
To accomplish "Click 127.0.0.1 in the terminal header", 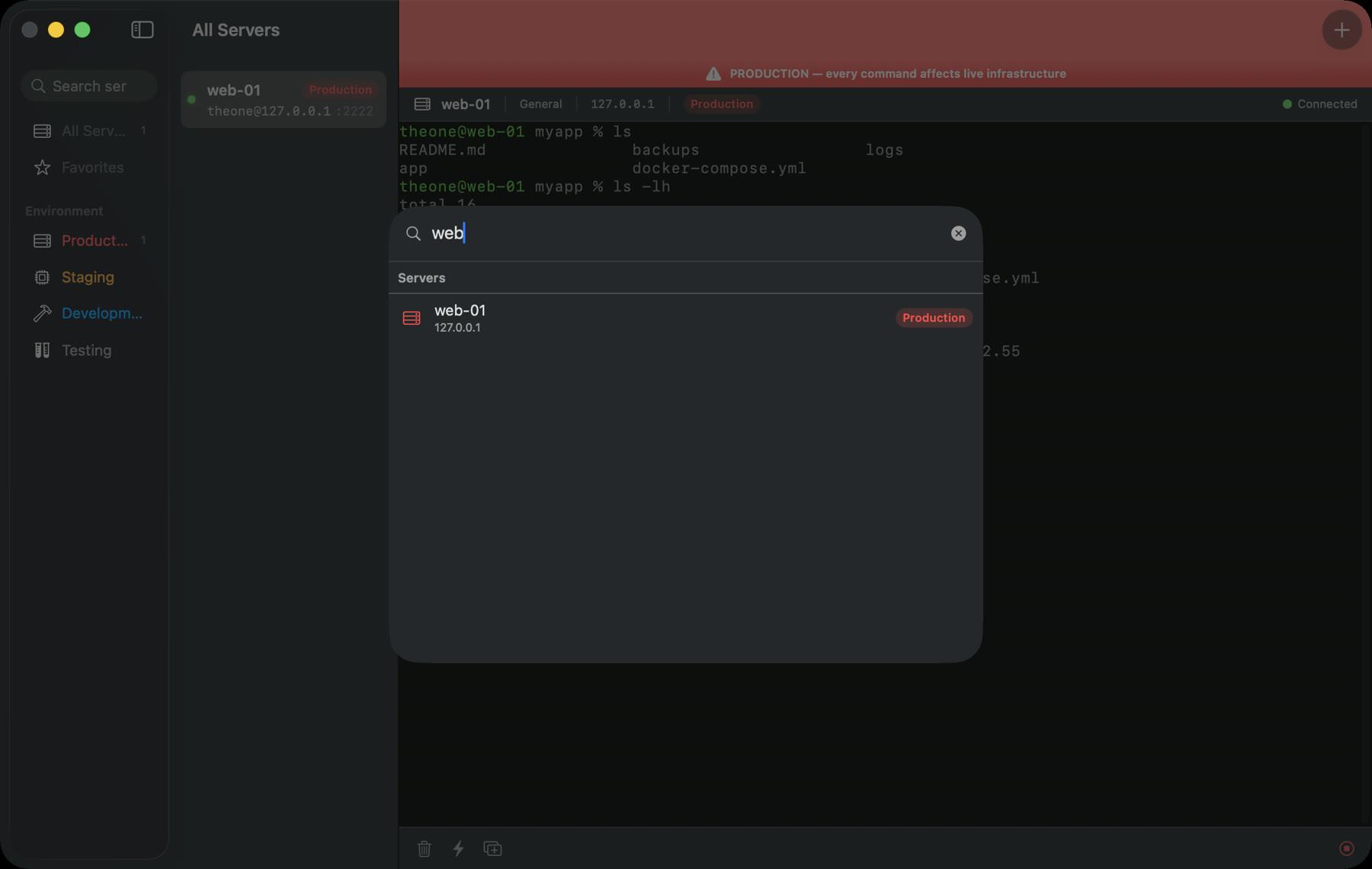I will (x=622, y=104).
